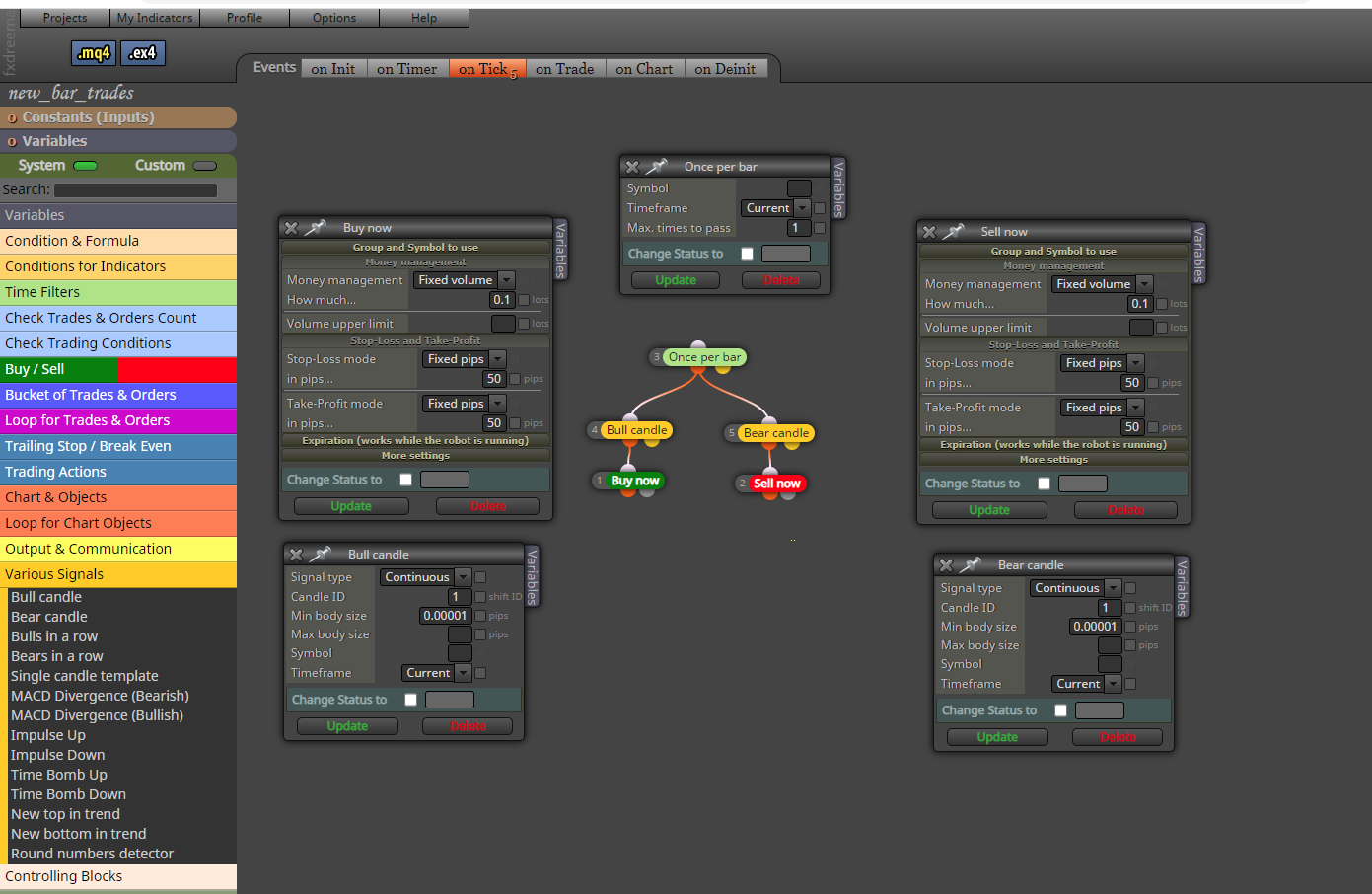
Task: Close the Once per bar panel
Action: [632, 167]
